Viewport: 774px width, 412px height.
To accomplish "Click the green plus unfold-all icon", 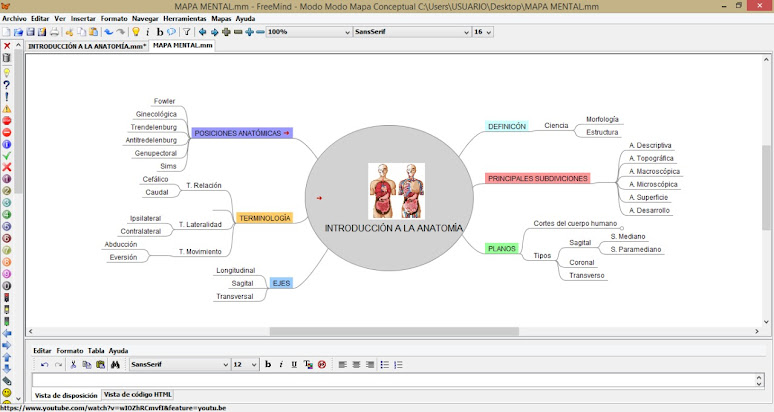I will [226, 32].
